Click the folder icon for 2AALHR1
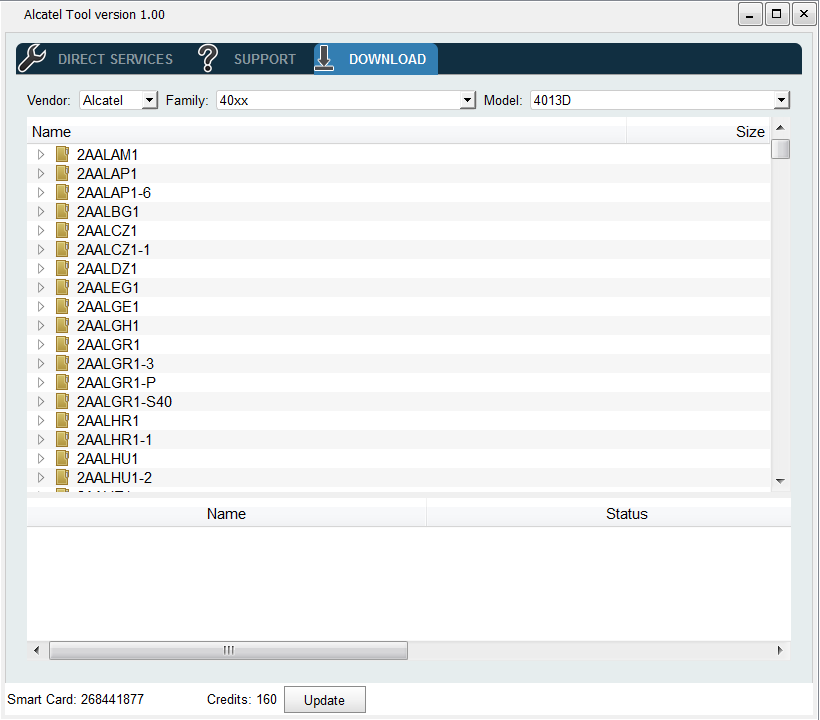Image resolution: width=820 pixels, height=720 pixels. coord(63,420)
